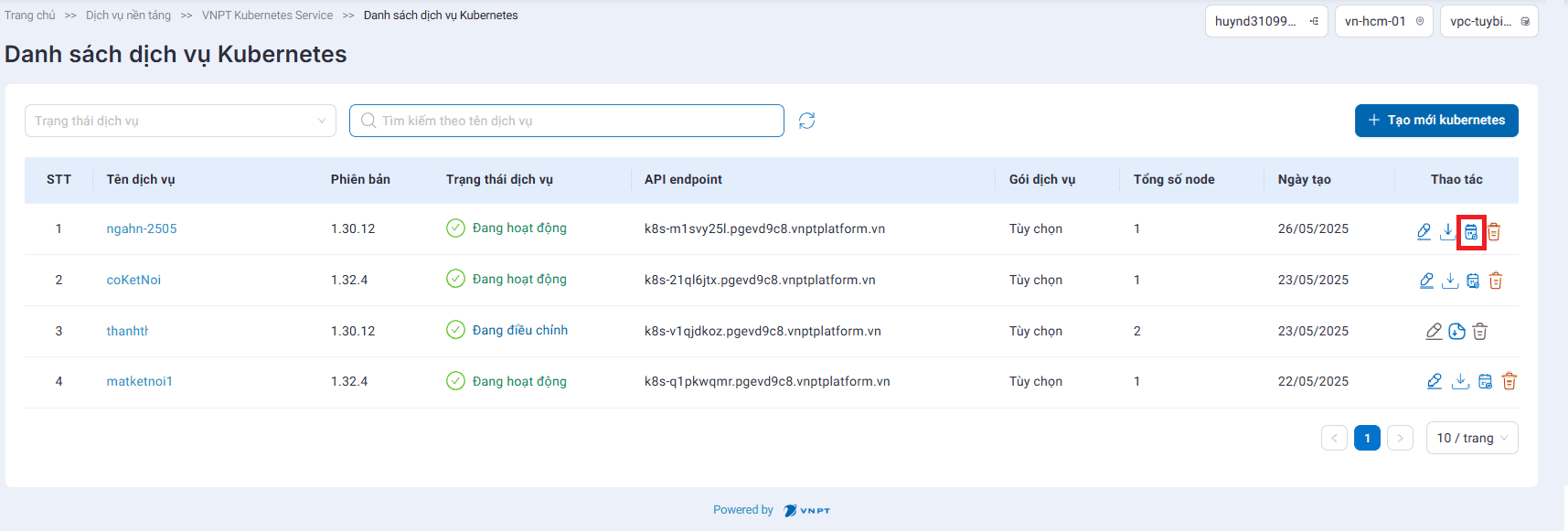Viewport: 1568px width, 531px height.
Task: Expand the 10 / trang page size selector
Action: tap(1471, 438)
